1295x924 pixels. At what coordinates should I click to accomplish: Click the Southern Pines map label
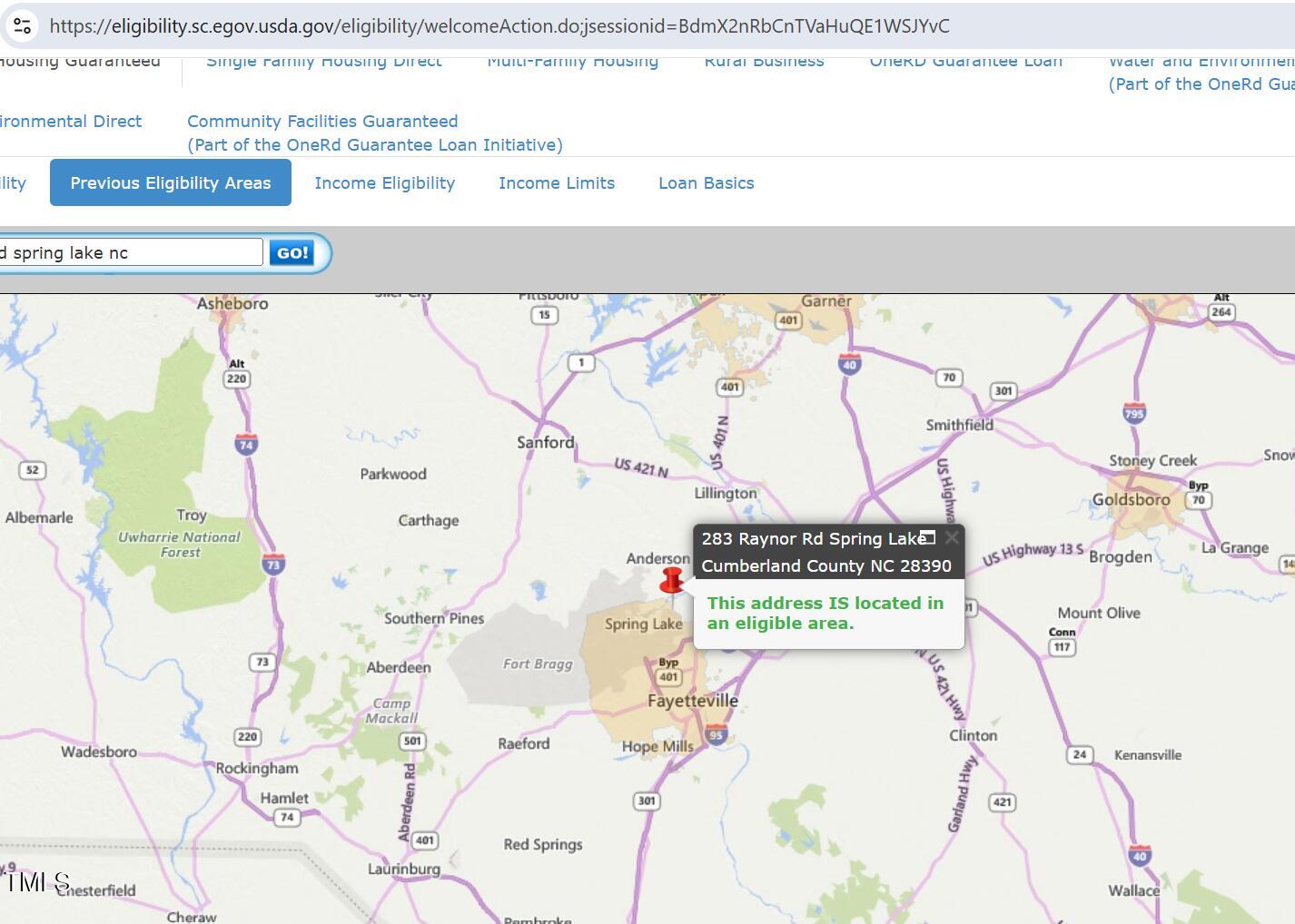click(434, 618)
